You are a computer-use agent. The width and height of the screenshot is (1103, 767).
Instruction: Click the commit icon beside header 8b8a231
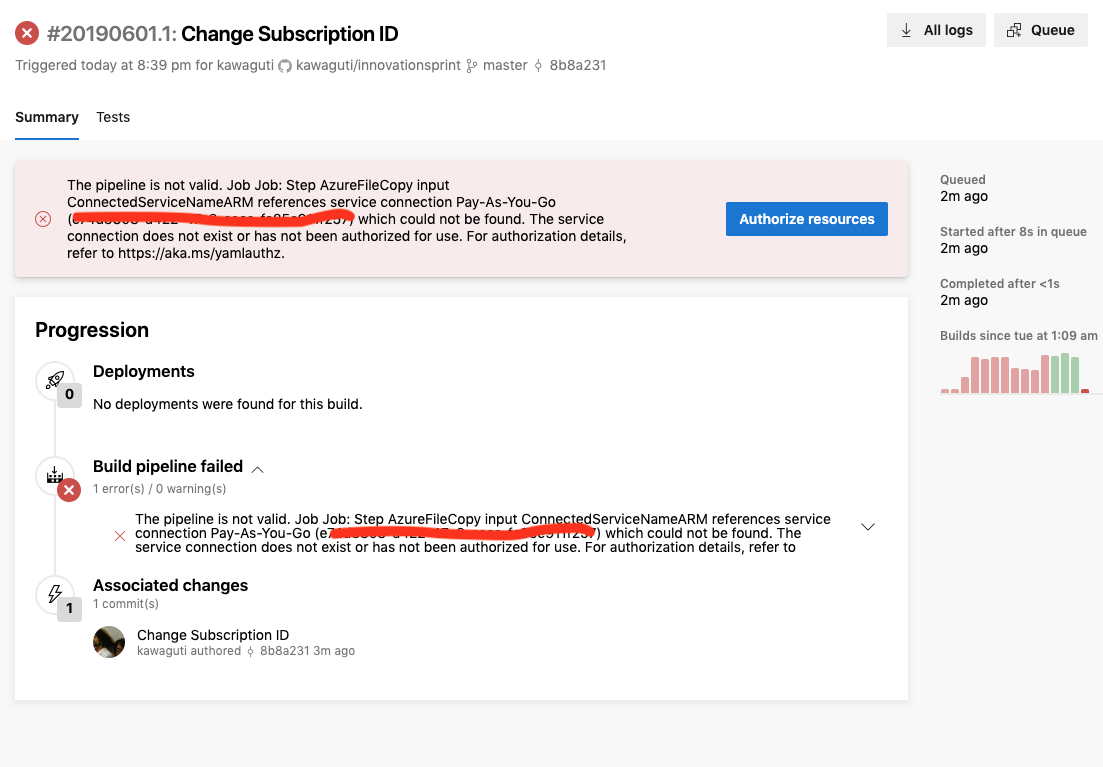point(538,66)
